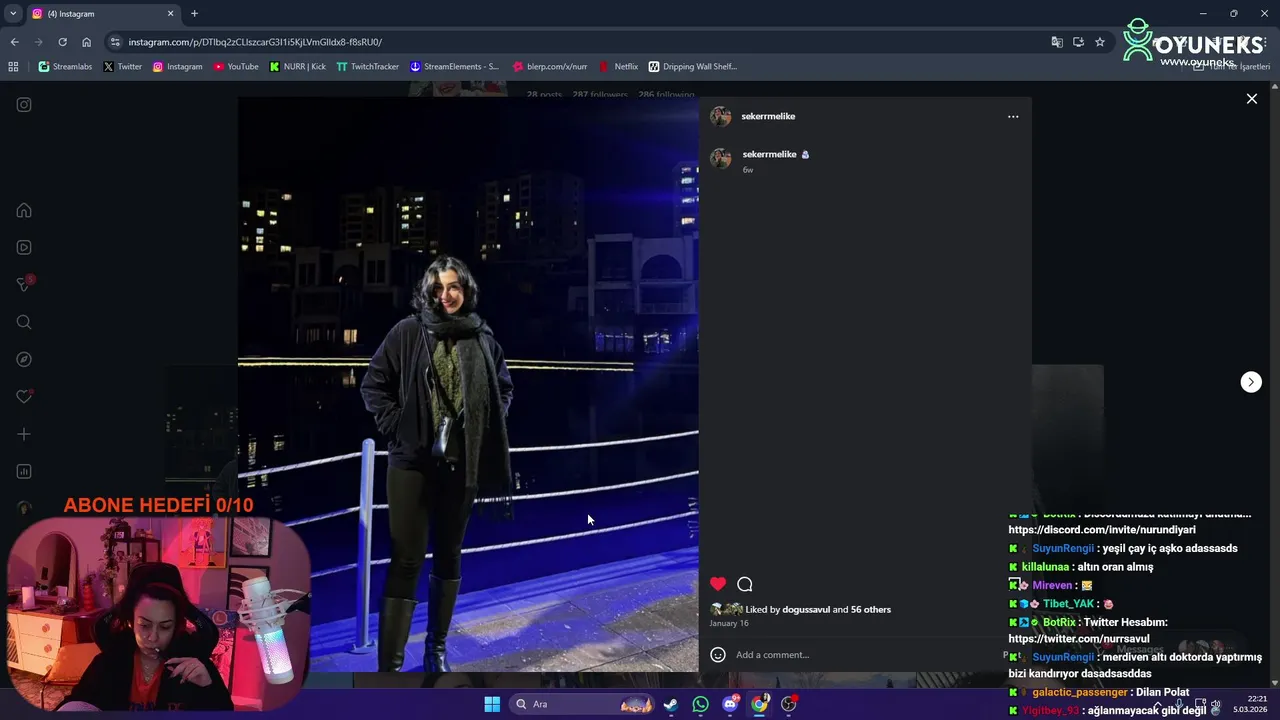Image resolution: width=1280 pixels, height=720 pixels.
Task: Open direct messages in the sidebar
Action: tap(24, 285)
